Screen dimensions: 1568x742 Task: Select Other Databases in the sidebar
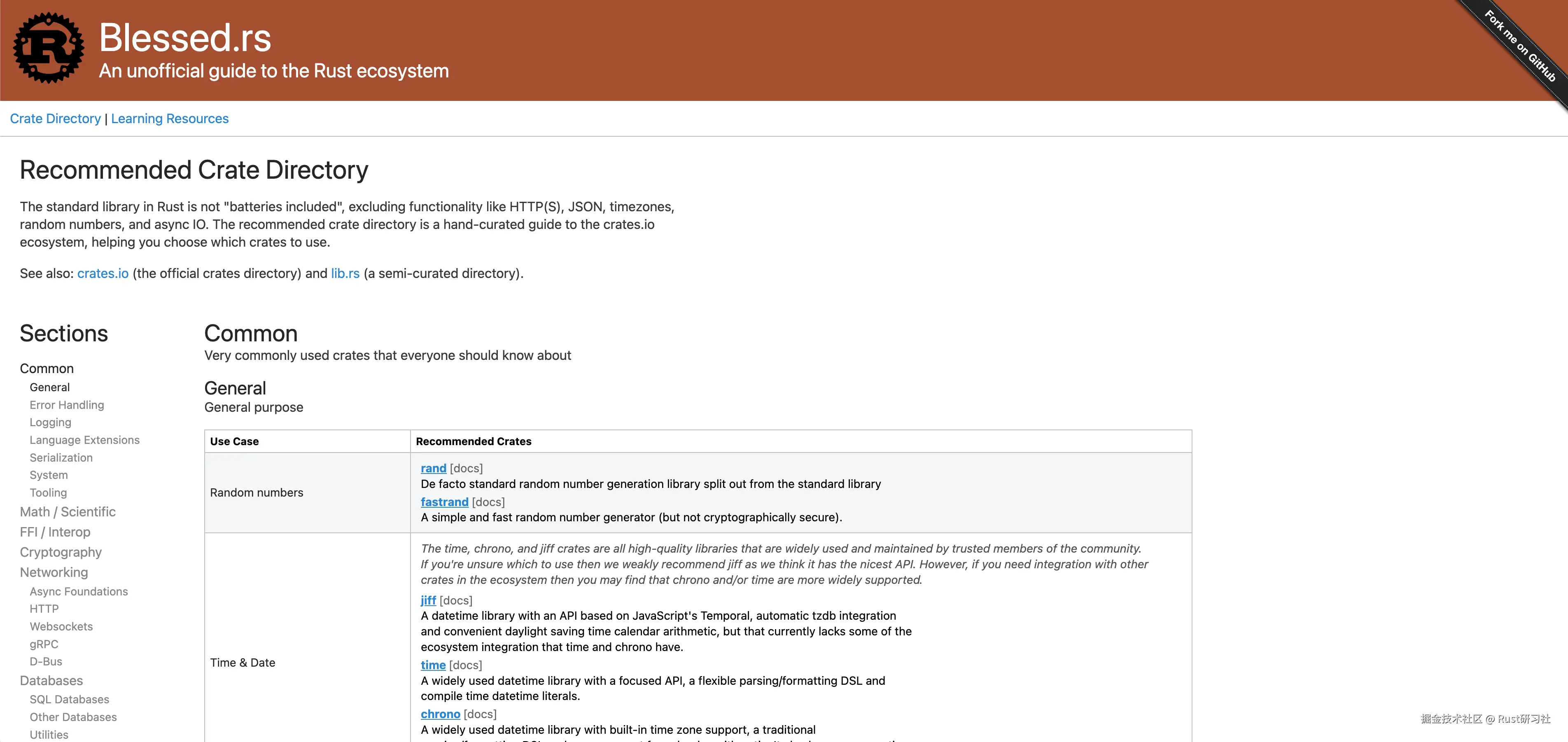(73, 717)
